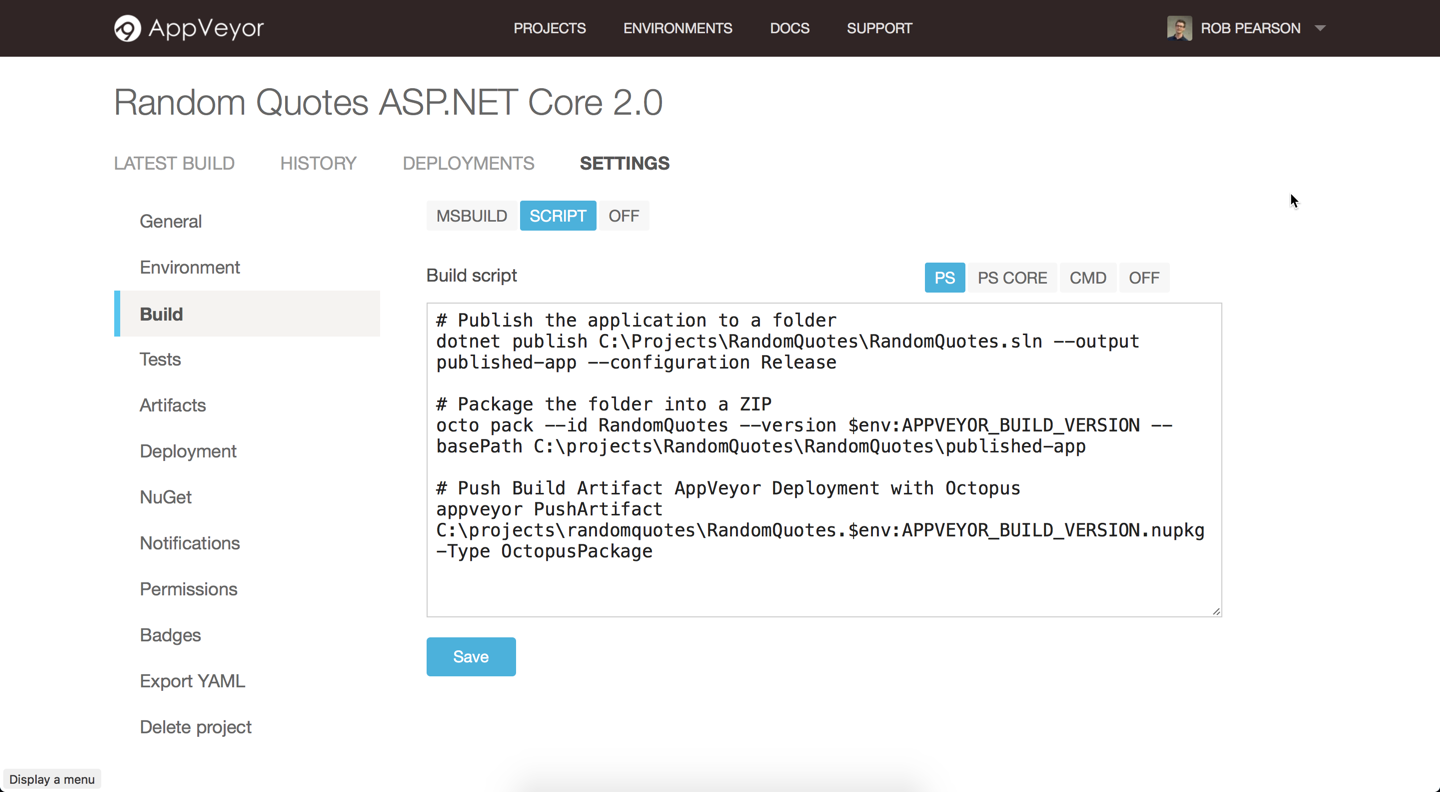Screen dimensions: 1440x792
Task: Switch build mode to MSBUILD
Action: tap(471, 215)
